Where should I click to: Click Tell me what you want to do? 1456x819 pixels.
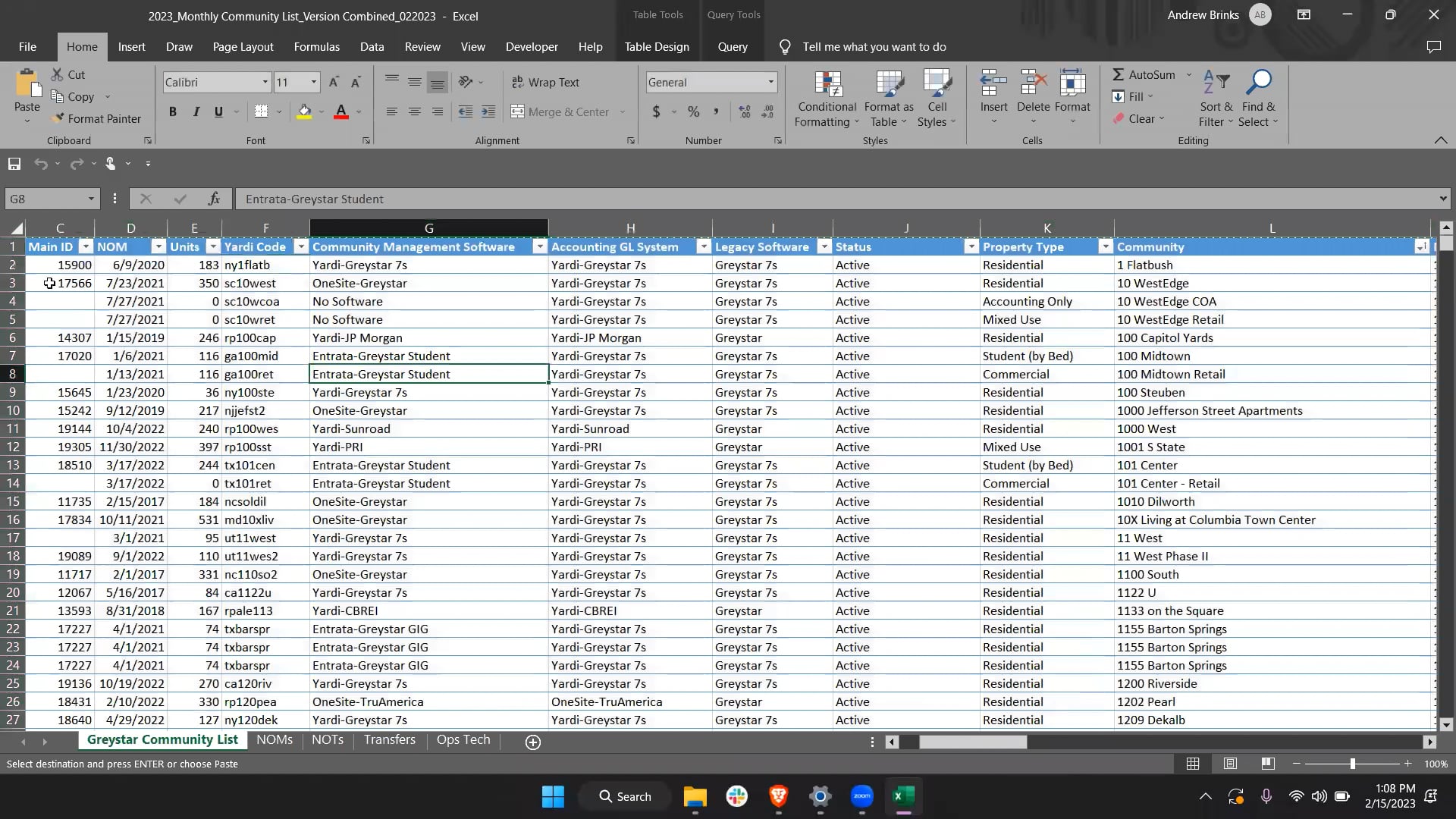tap(874, 46)
